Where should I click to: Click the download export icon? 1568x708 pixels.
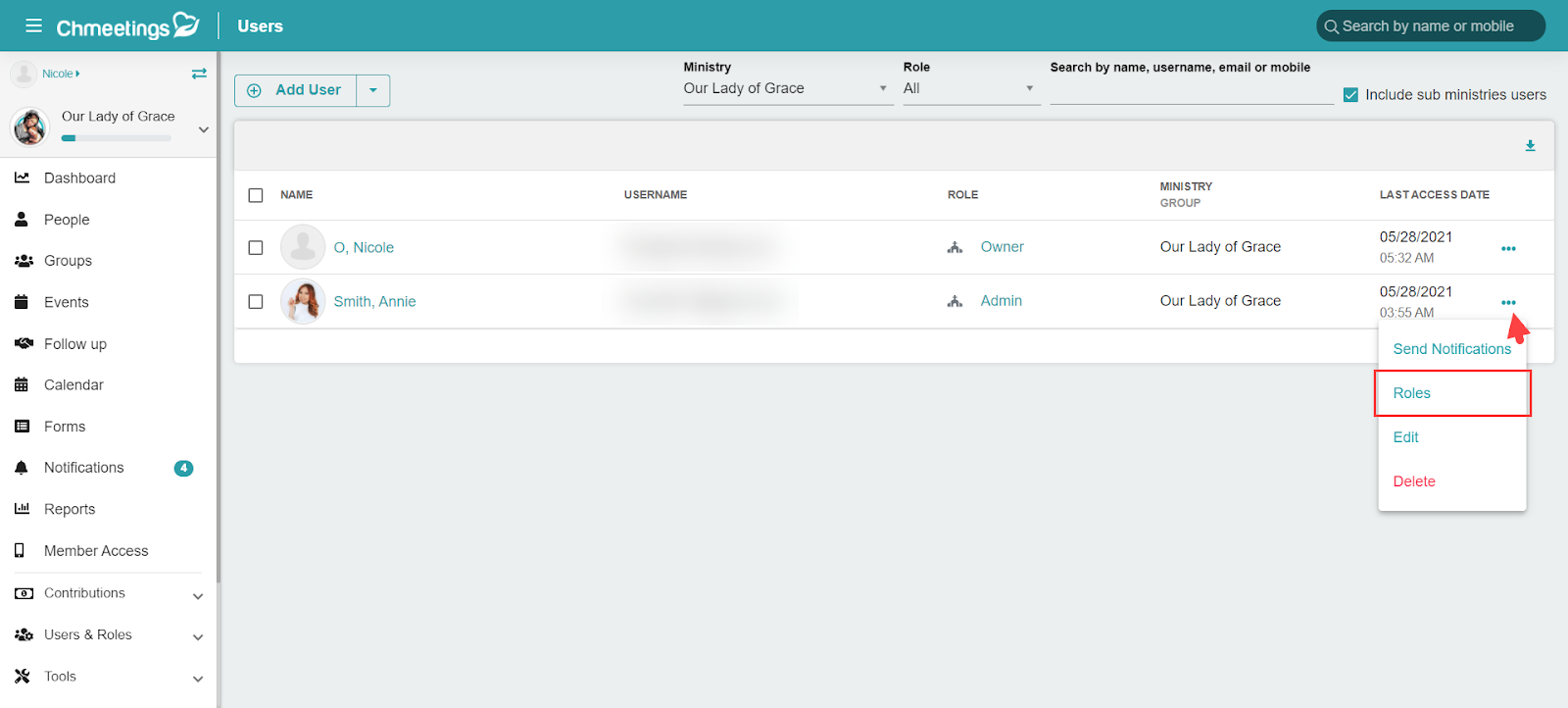click(x=1530, y=146)
